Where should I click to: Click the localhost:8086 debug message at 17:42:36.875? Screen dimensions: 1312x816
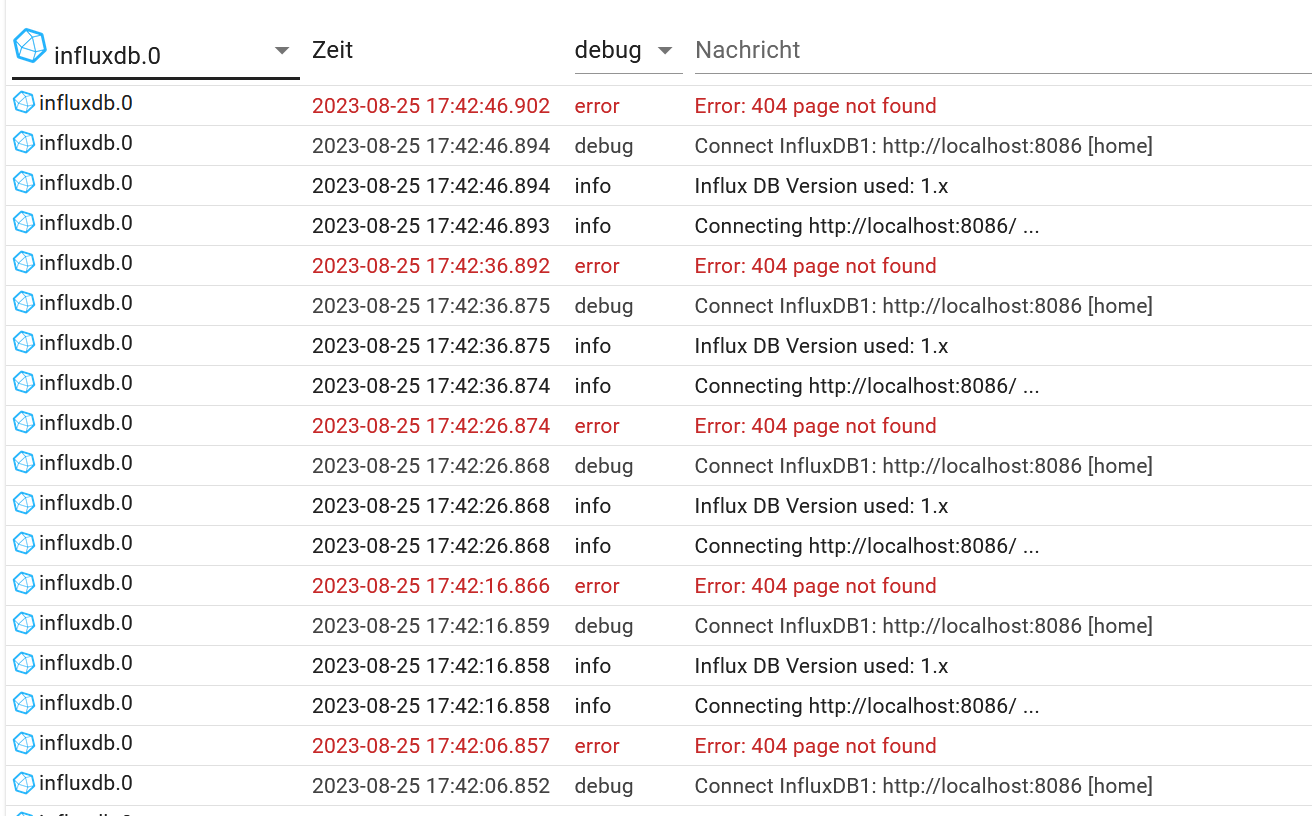tap(923, 306)
